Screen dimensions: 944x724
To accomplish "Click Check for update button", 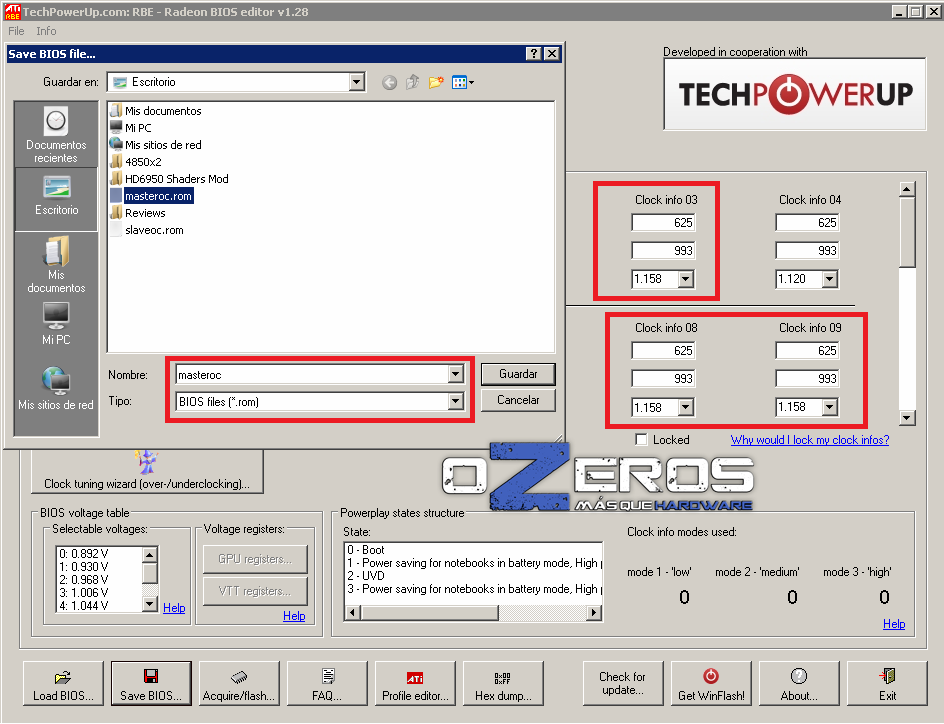I will coord(623,683).
